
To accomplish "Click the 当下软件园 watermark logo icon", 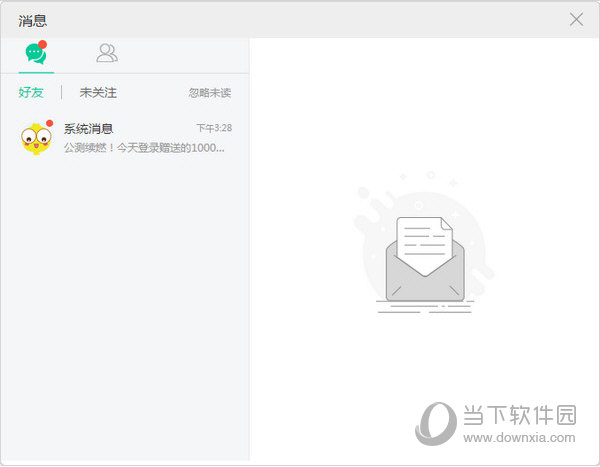I will click(434, 422).
